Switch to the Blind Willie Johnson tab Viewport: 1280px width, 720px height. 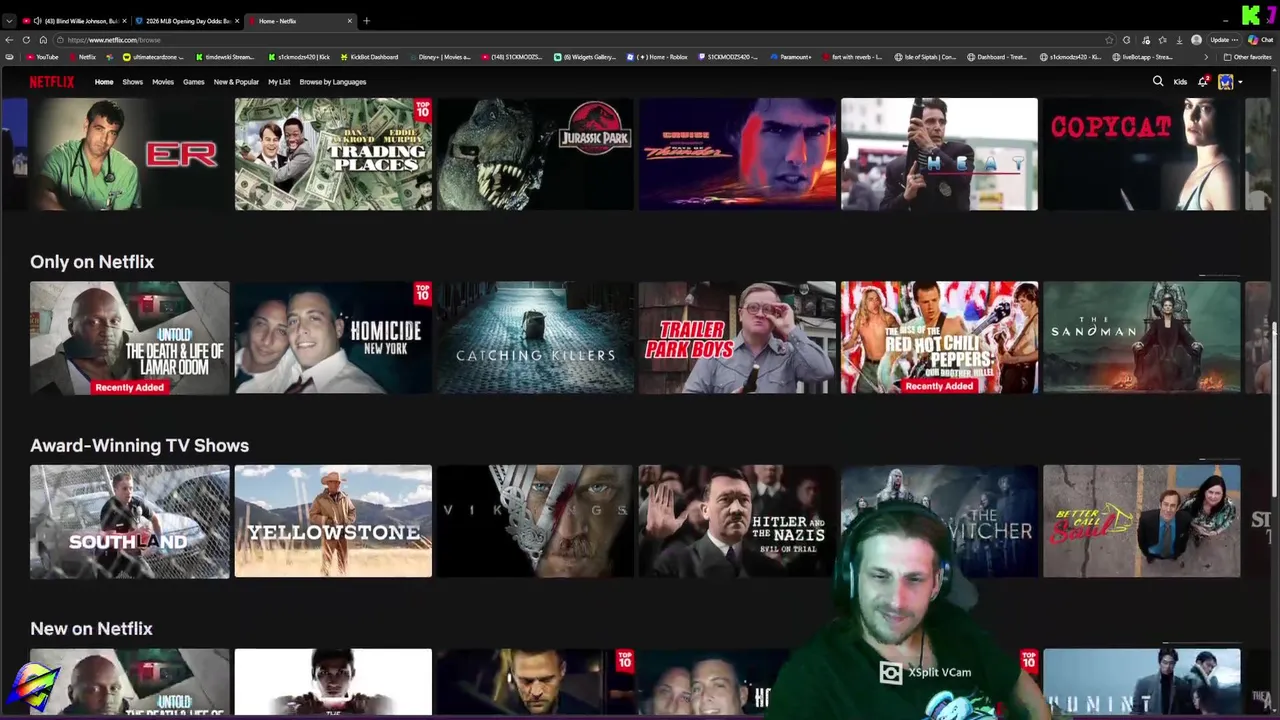click(76, 21)
